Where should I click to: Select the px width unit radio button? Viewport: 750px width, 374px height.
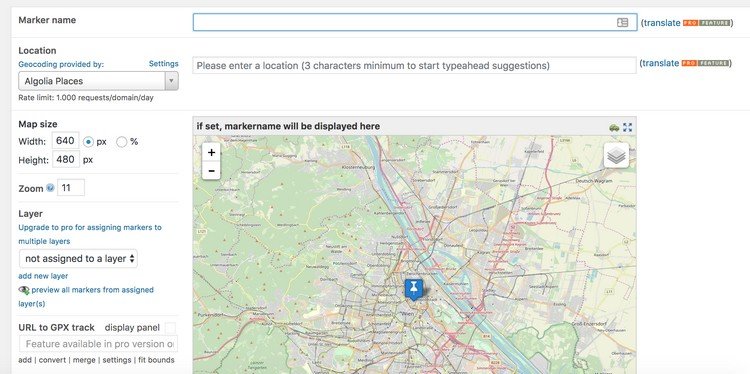88,142
